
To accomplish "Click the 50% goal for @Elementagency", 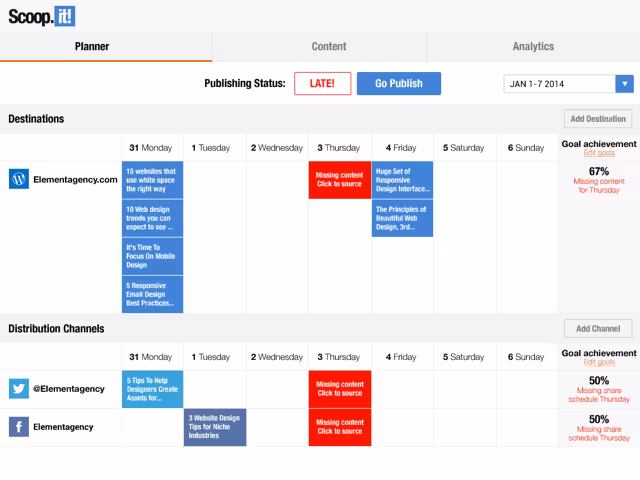I will [x=599, y=380].
